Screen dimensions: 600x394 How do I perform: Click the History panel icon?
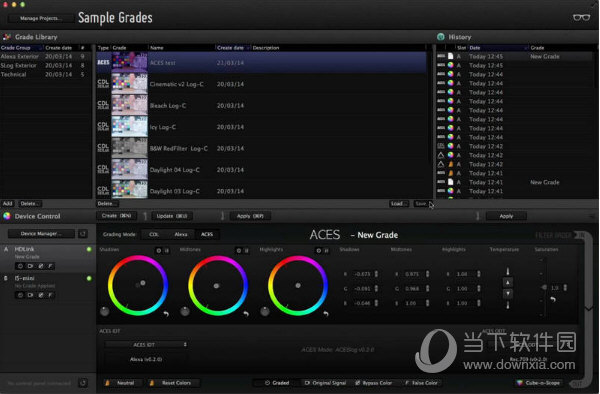pyautogui.click(x=441, y=37)
